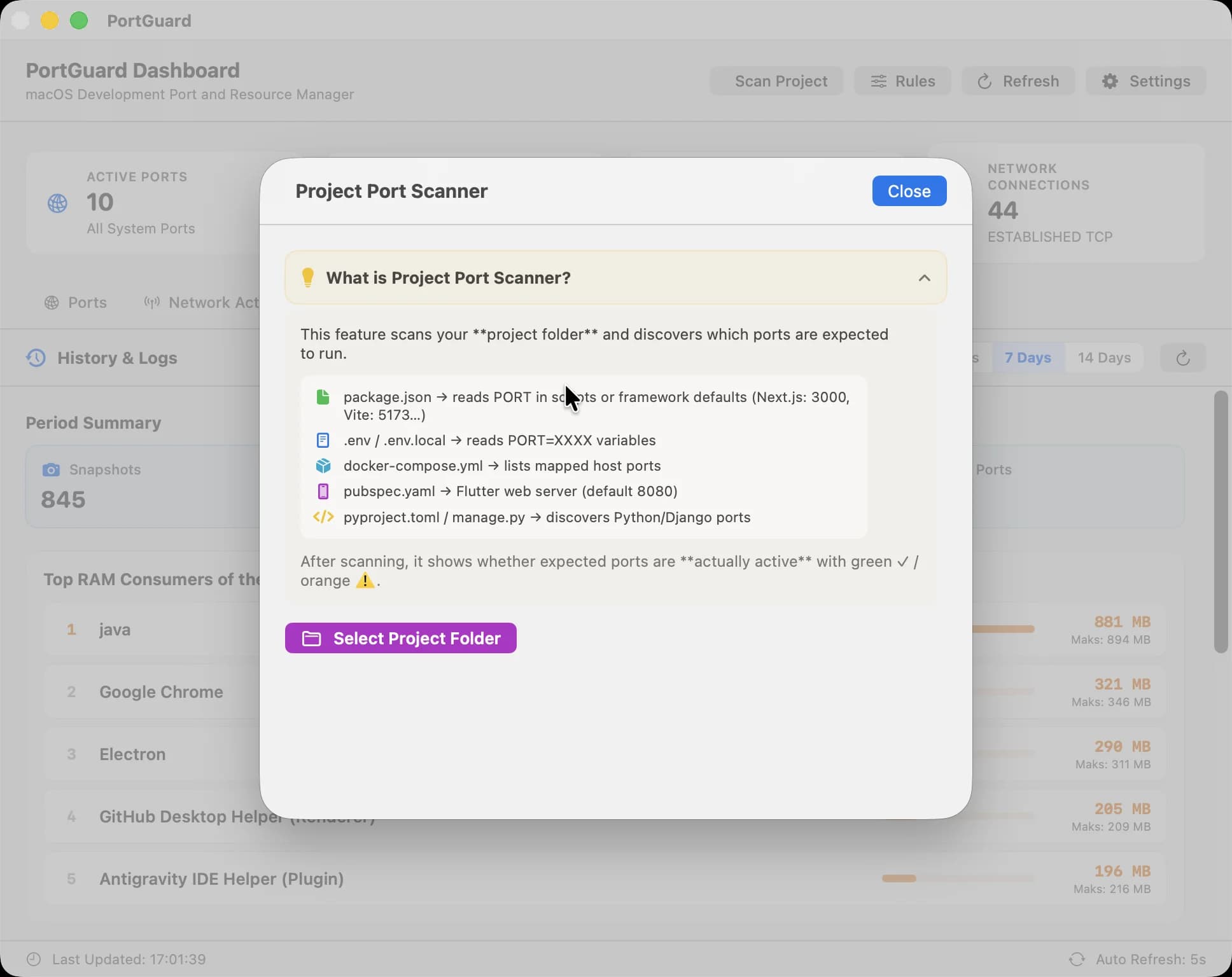Screen dimensions: 1232x977
Task: Click the 881 MB value for java
Action: click(1122, 621)
